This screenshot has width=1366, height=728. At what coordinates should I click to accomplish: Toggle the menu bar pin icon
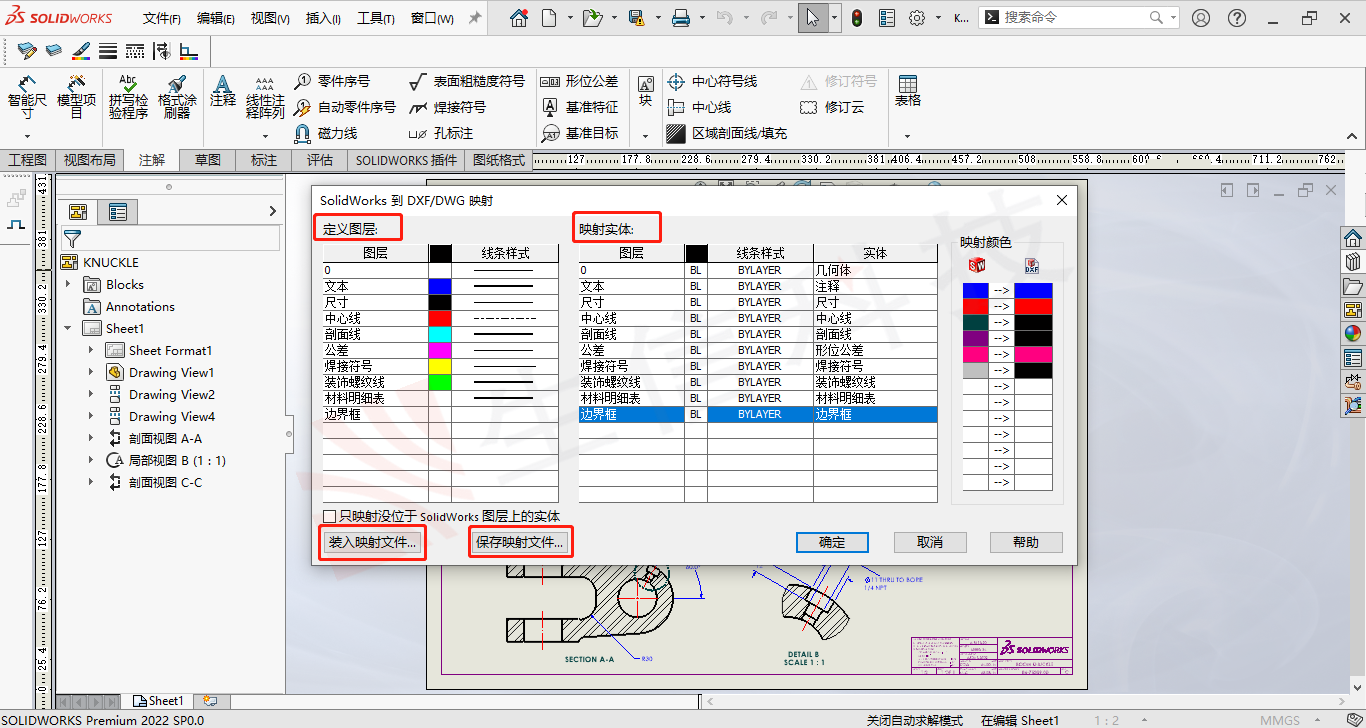pyautogui.click(x=475, y=18)
